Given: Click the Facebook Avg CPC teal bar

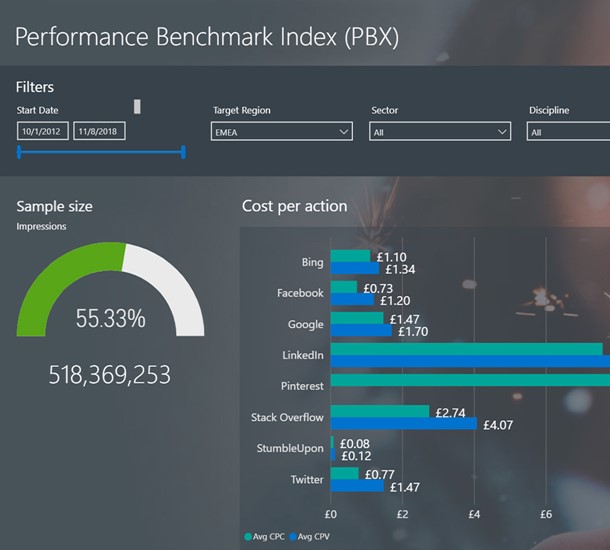Looking at the screenshot, I should coord(344,287).
